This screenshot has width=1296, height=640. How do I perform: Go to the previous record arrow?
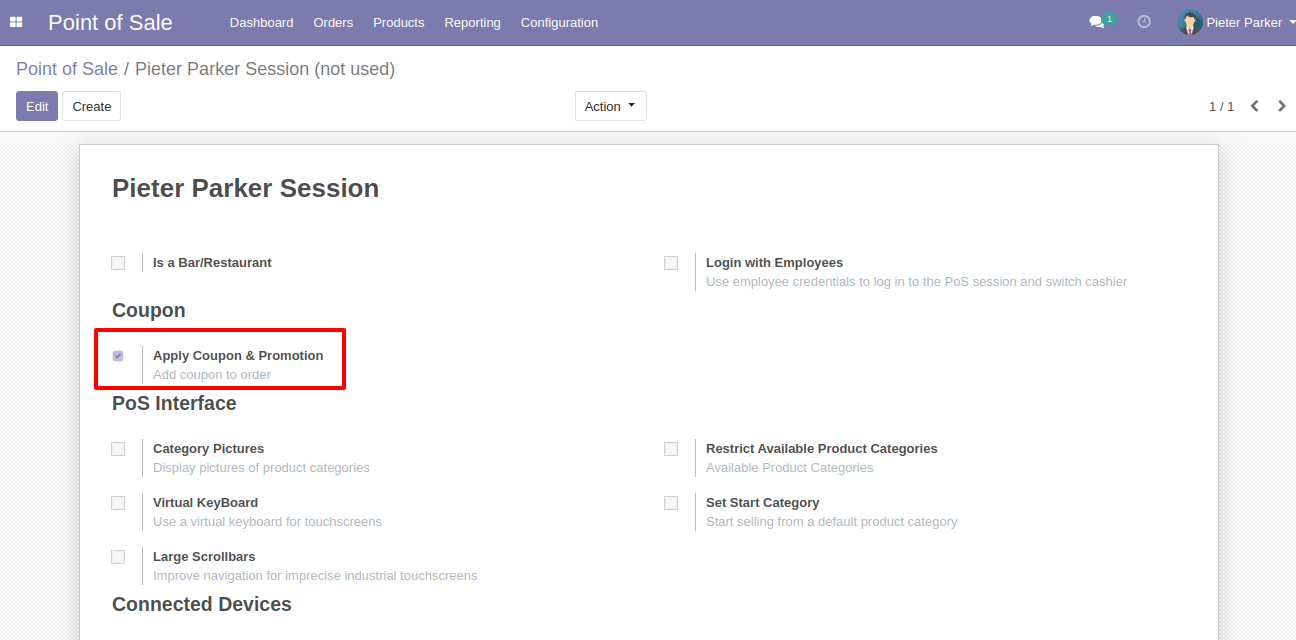(x=1254, y=106)
